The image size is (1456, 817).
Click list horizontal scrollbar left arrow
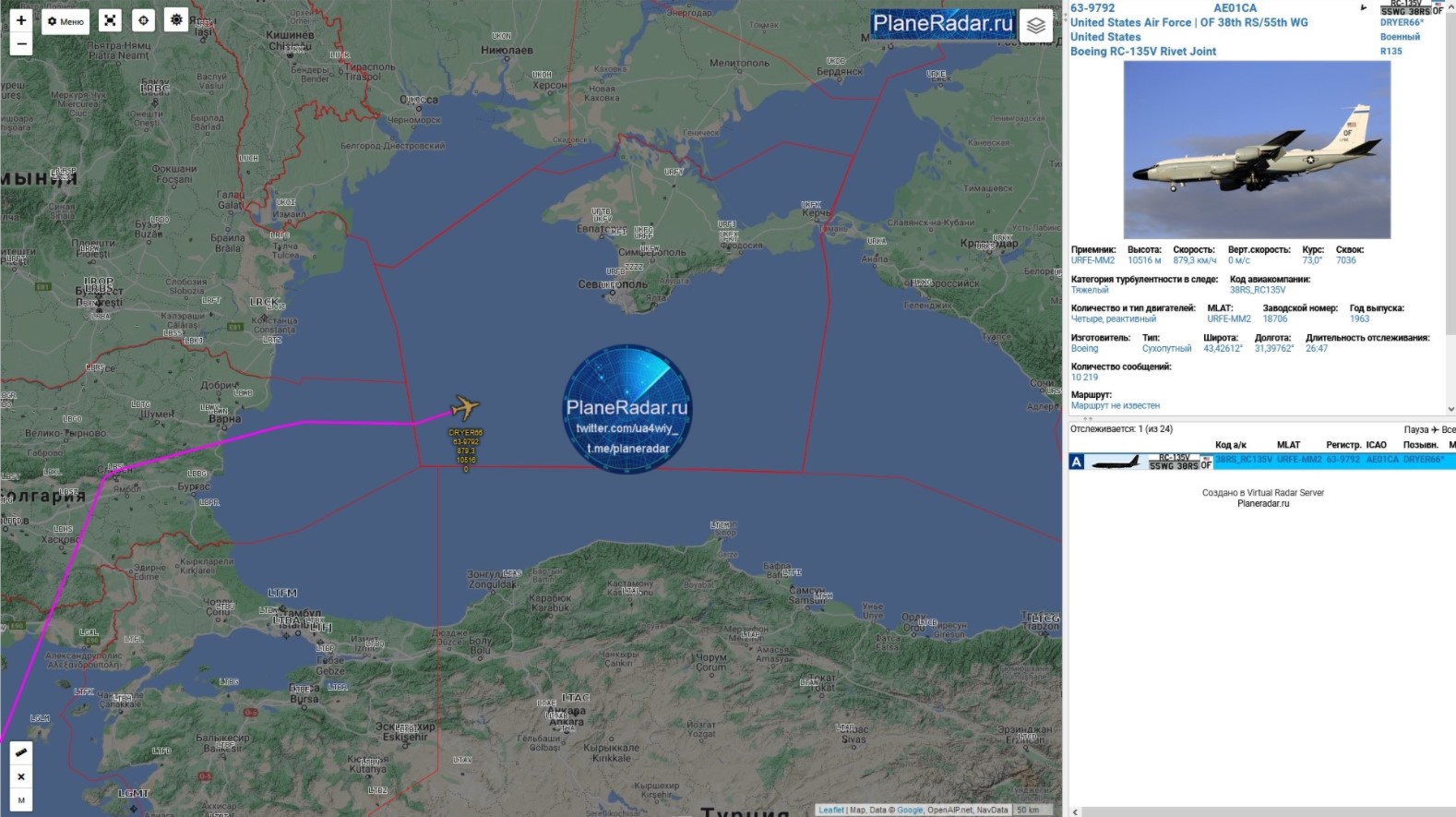[x=1074, y=811]
